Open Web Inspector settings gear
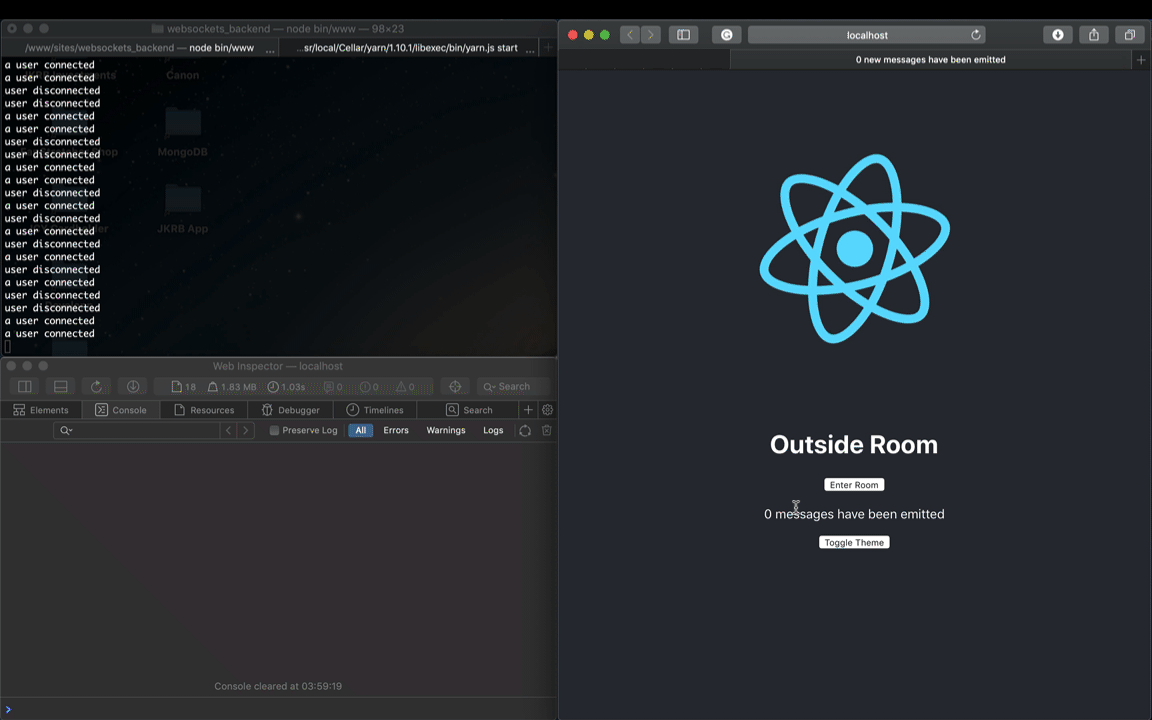Viewport: 1152px width, 720px height. pos(547,410)
